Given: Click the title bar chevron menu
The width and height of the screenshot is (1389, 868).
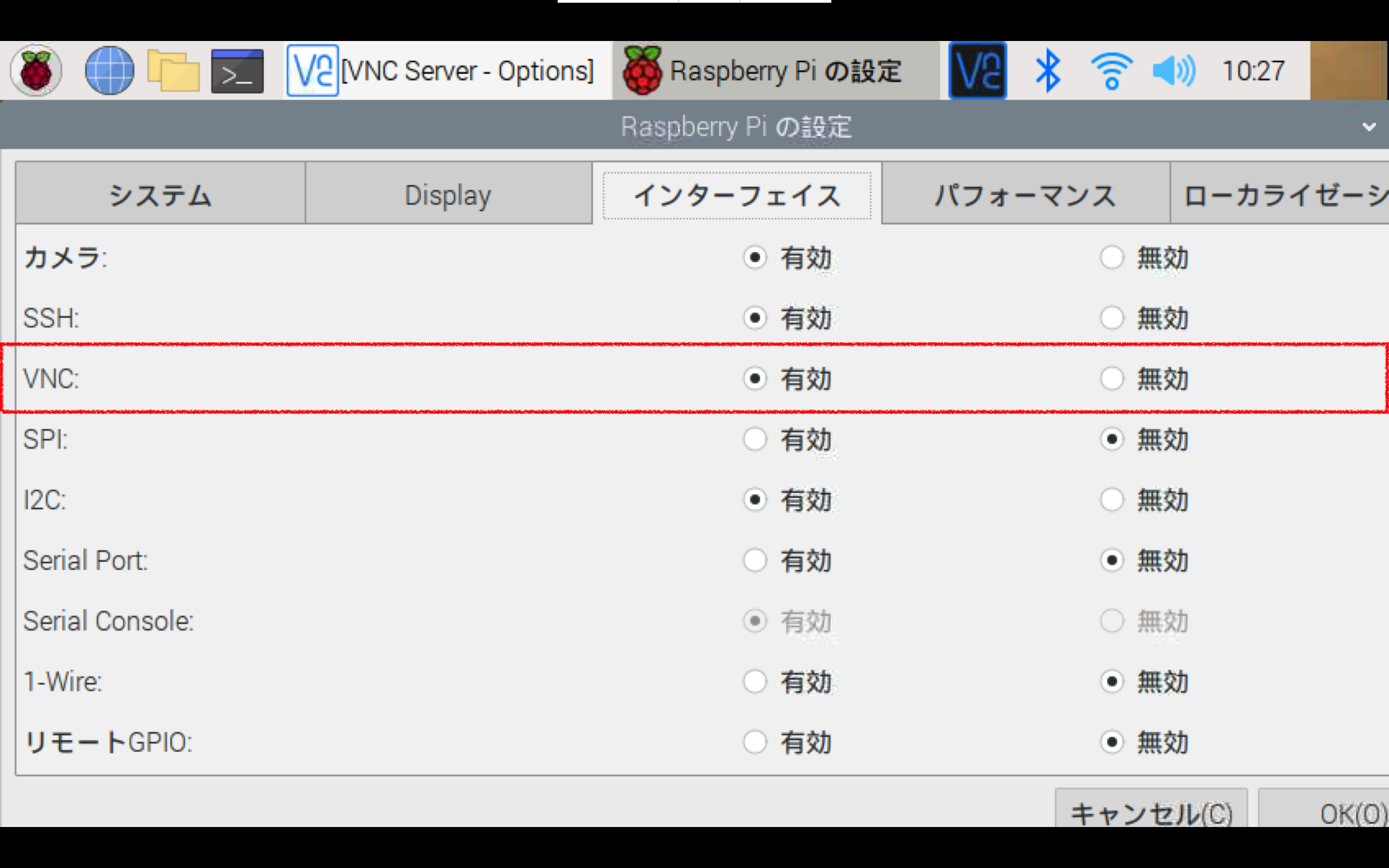Looking at the screenshot, I should coord(1369,127).
